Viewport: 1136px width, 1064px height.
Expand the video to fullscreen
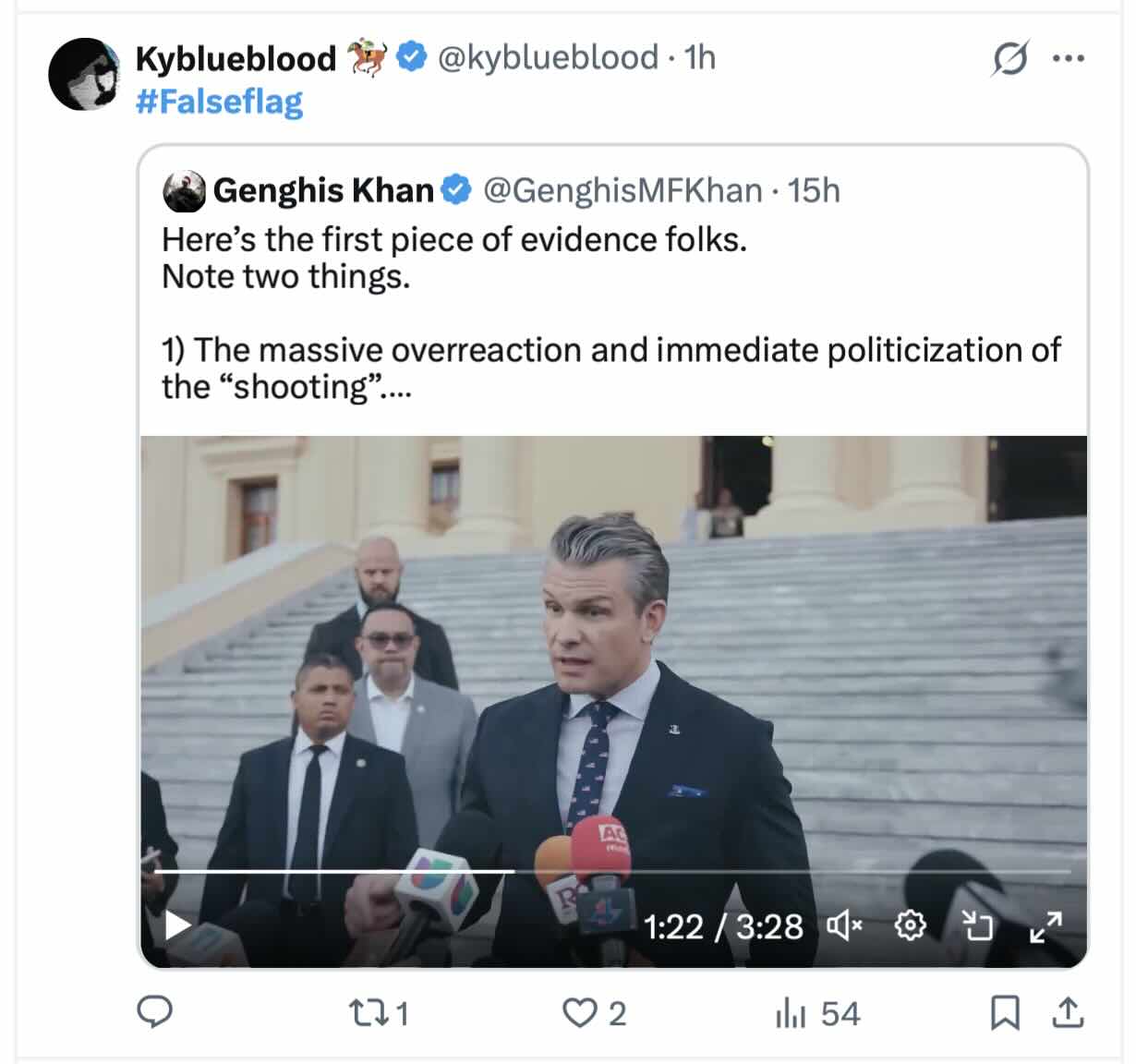[1045, 925]
